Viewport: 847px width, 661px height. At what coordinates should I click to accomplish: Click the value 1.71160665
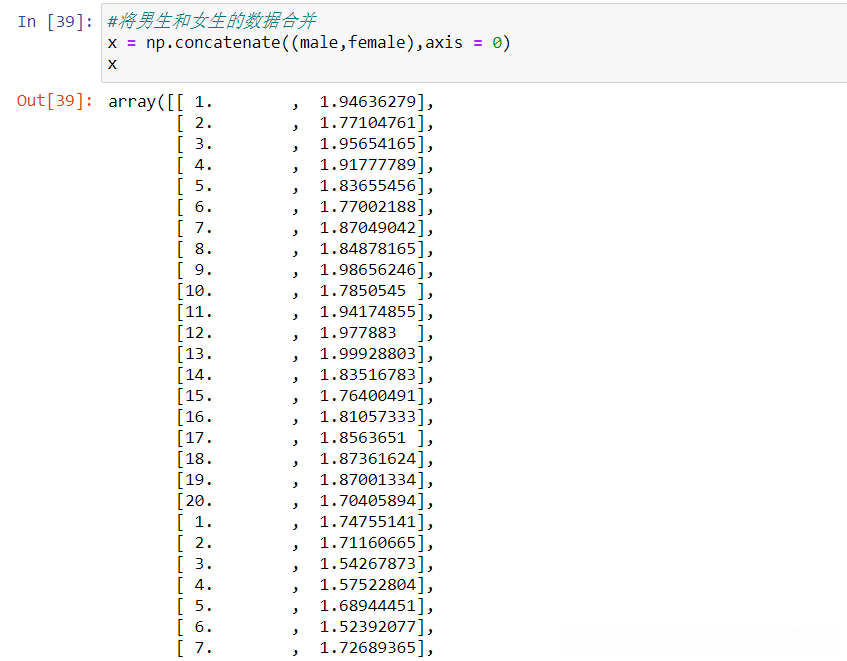pyautogui.click(x=368, y=543)
